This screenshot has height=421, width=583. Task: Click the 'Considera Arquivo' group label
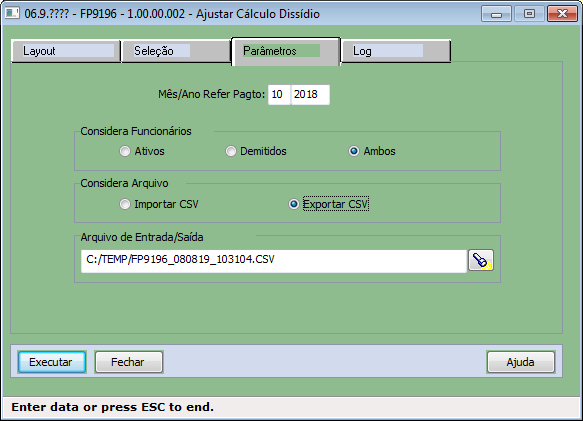124,183
